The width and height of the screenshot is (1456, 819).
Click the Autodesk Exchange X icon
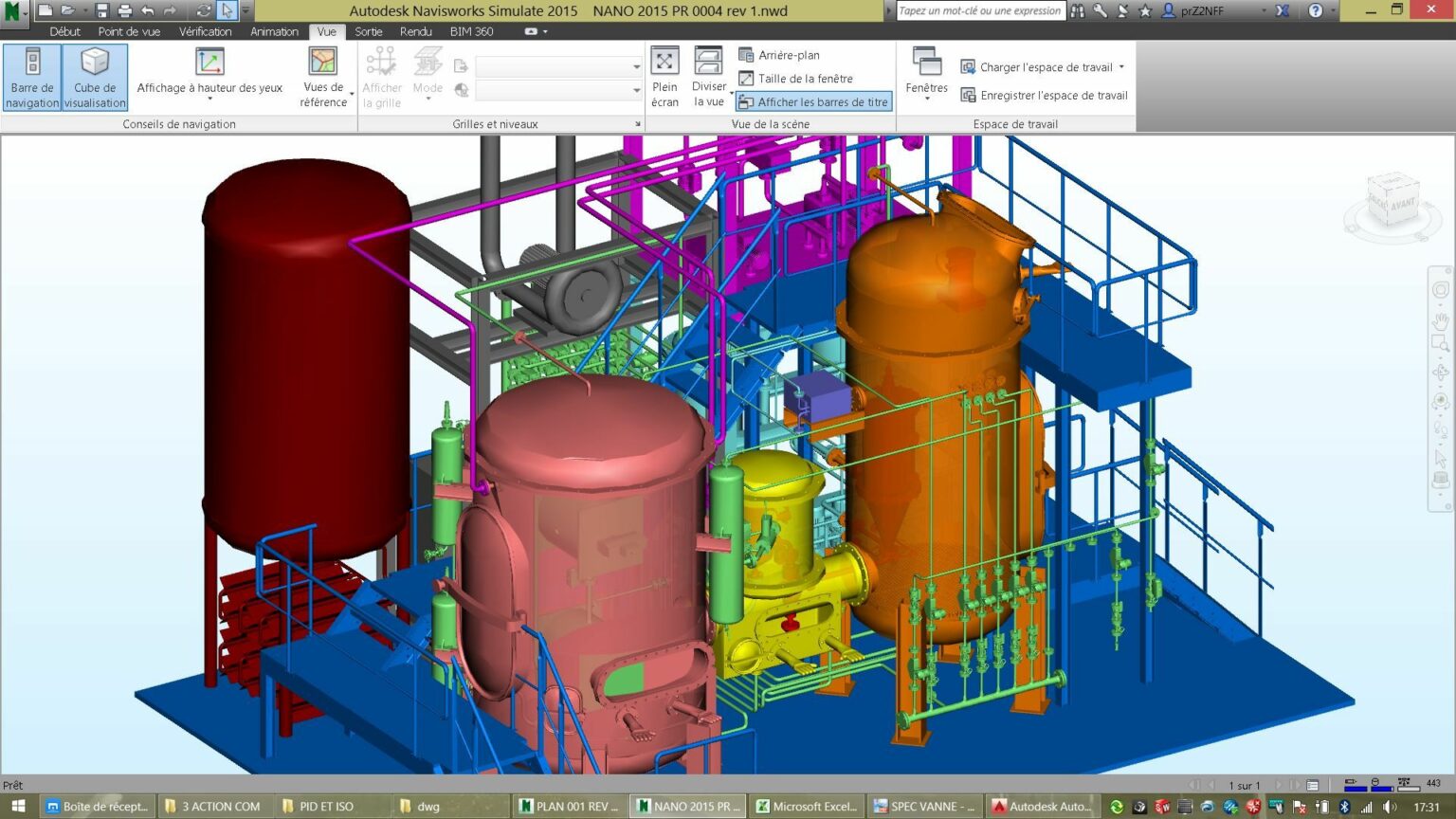click(1283, 10)
